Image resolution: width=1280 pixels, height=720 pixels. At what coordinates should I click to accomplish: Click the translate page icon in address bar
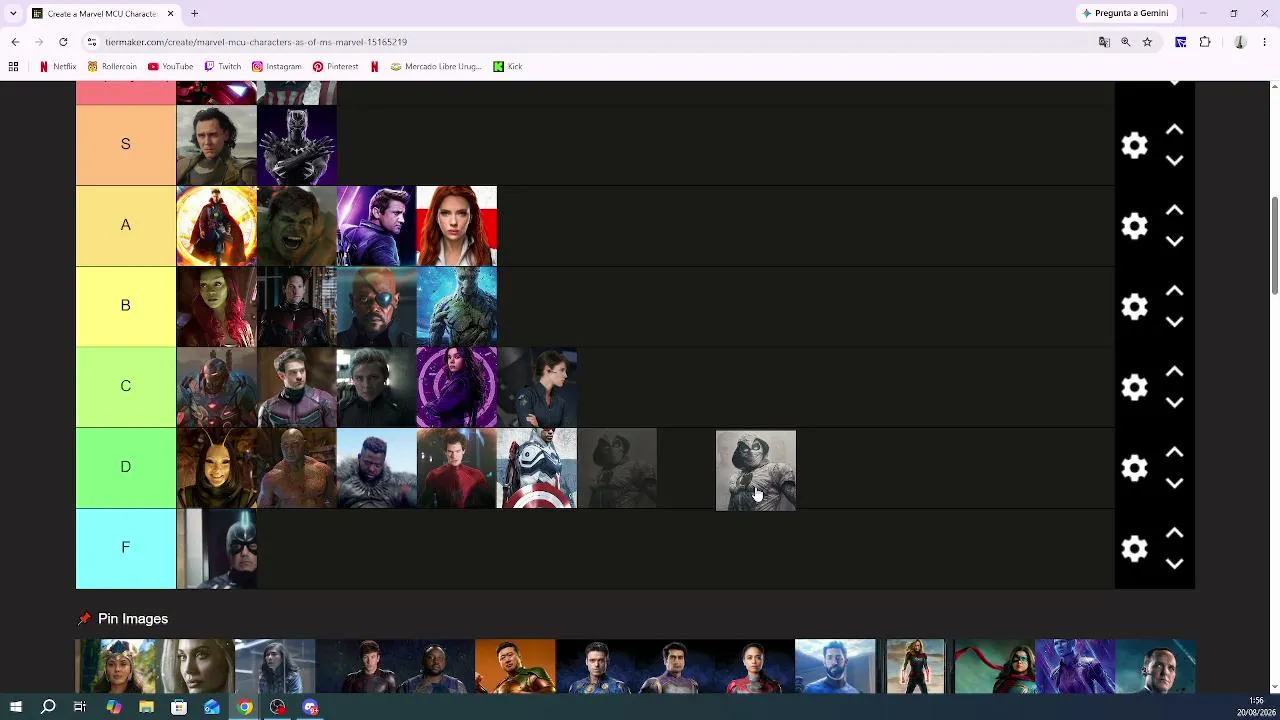pyautogui.click(x=1104, y=42)
